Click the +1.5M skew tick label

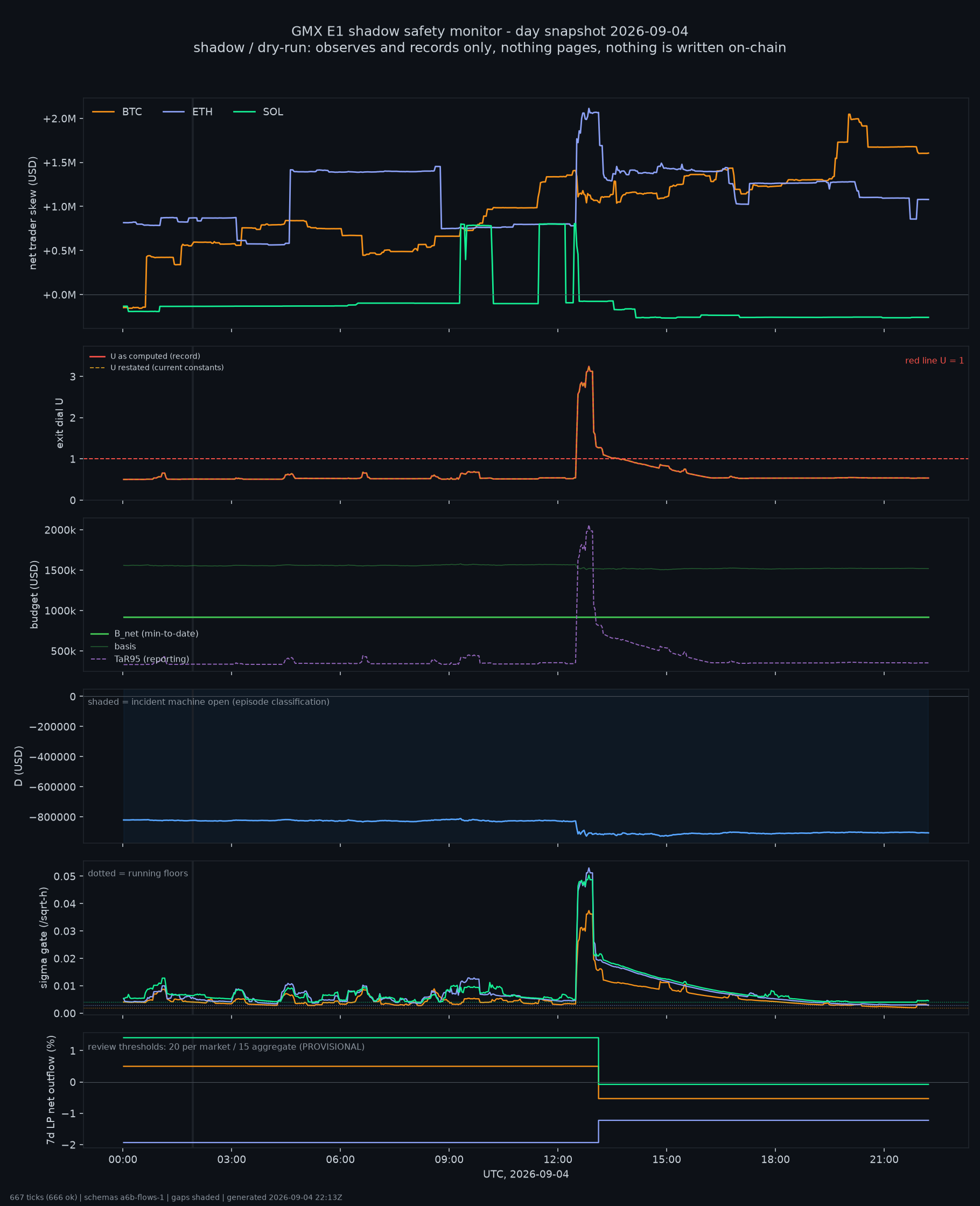59,163
